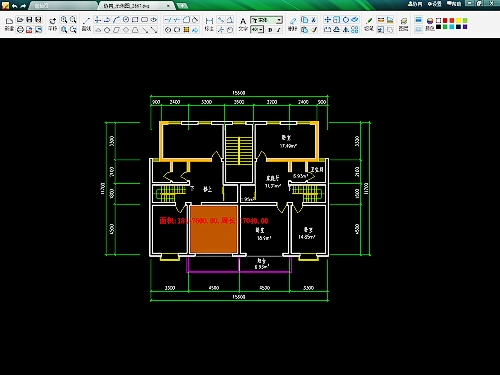Click the zoom in magnifier icon
The width and height of the screenshot is (500, 375).
click(x=64, y=20)
